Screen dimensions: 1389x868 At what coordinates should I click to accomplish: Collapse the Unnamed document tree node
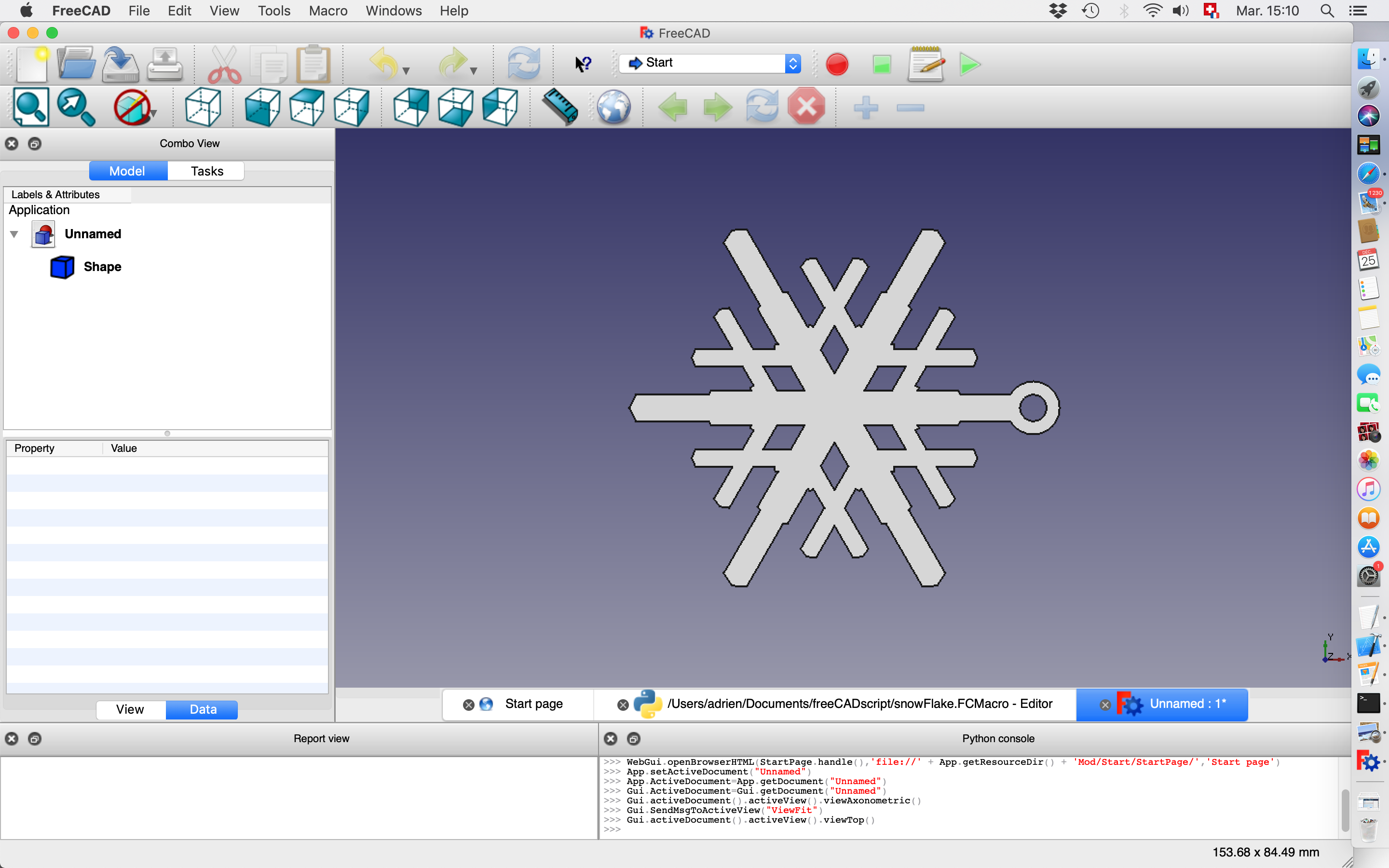(x=14, y=234)
